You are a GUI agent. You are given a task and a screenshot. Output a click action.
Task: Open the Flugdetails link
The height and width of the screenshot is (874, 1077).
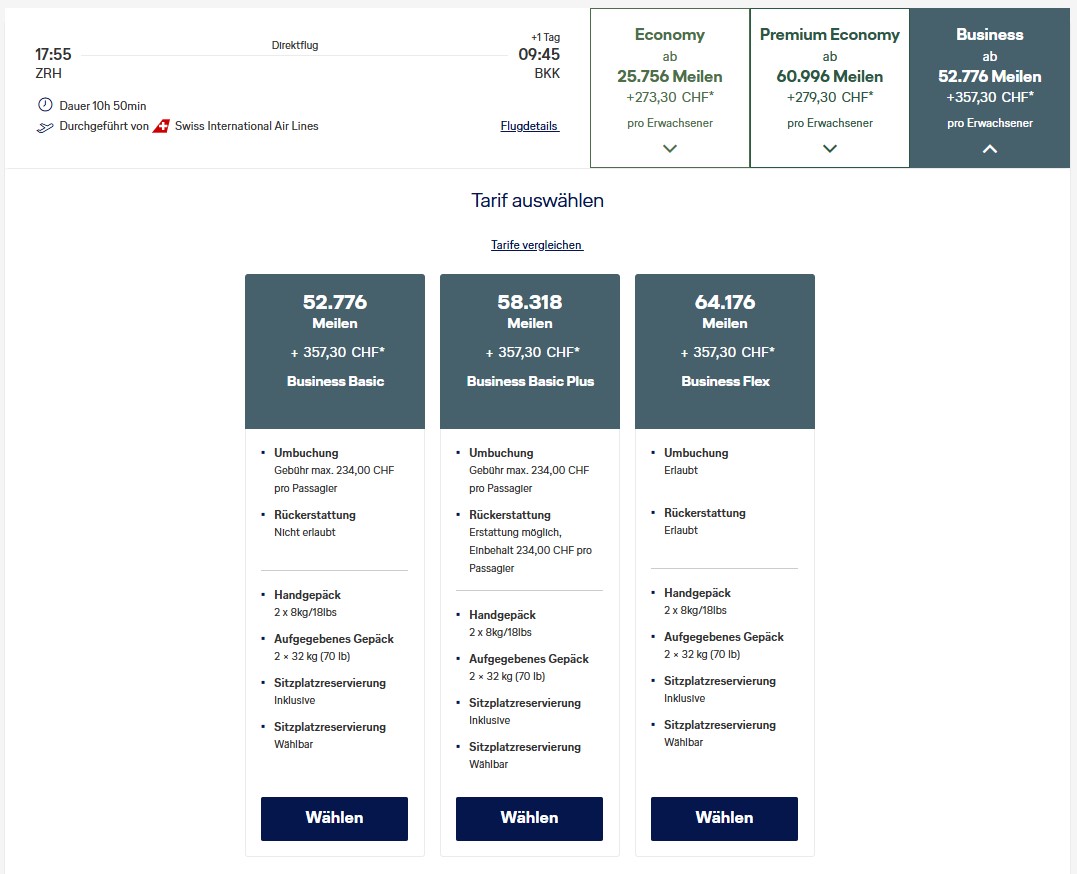point(530,126)
